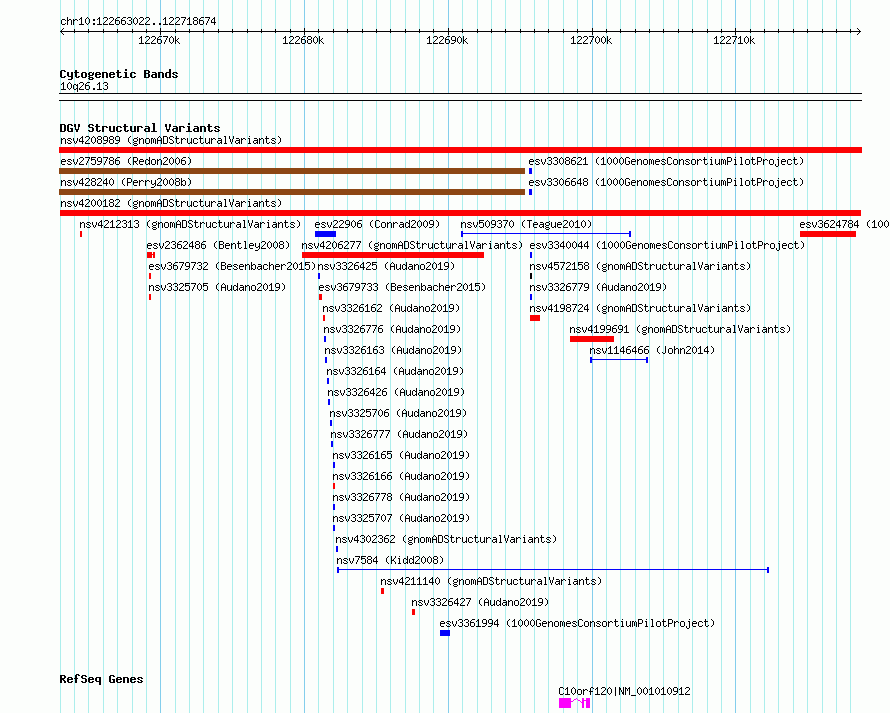Select nsv3325706 (Audano2019) label
This screenshot has height=713, width=890.
coord(398,413)
